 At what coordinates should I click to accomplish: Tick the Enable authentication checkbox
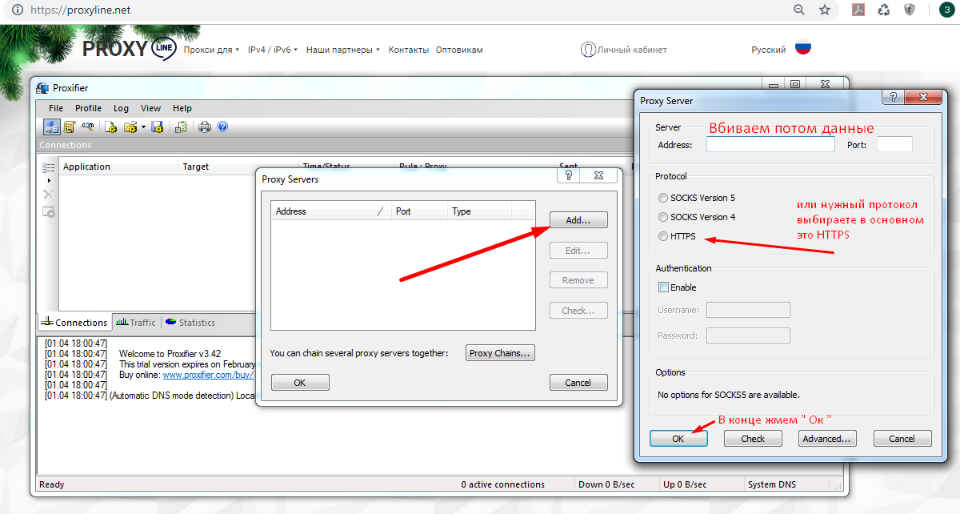coord(663,287)
